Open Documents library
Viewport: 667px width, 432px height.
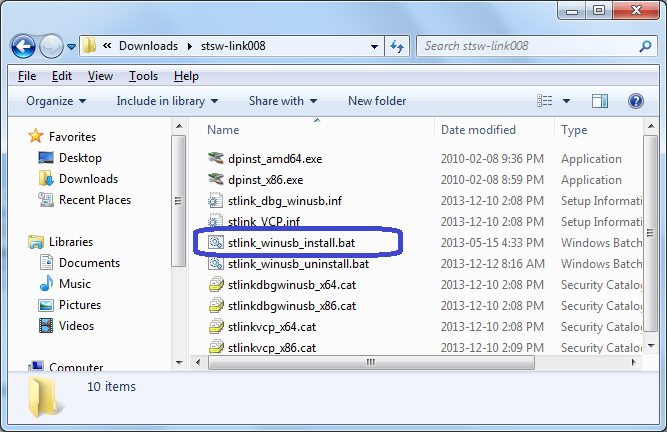tap(89, 263)
